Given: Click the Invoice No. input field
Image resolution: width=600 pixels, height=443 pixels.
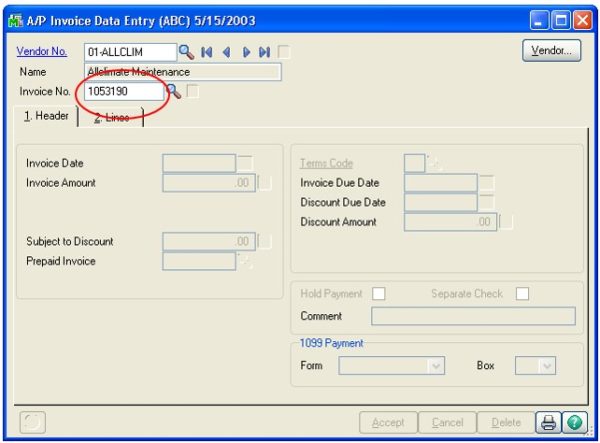Looking at the screenshot, I should coord(124,91).
